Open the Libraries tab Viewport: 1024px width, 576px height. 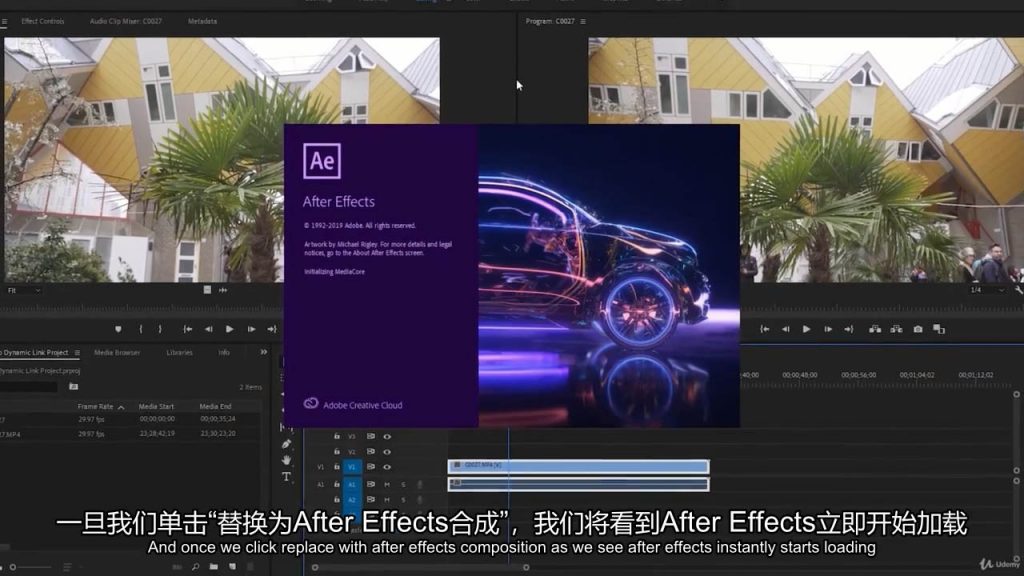click(179, 353)
